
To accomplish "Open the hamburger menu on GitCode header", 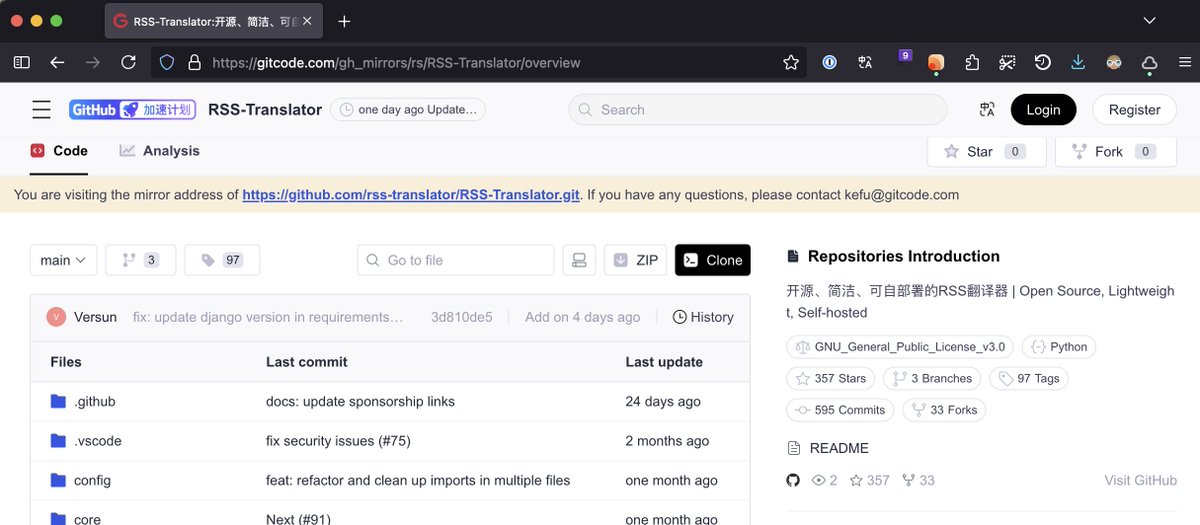I will click(41, 110).
